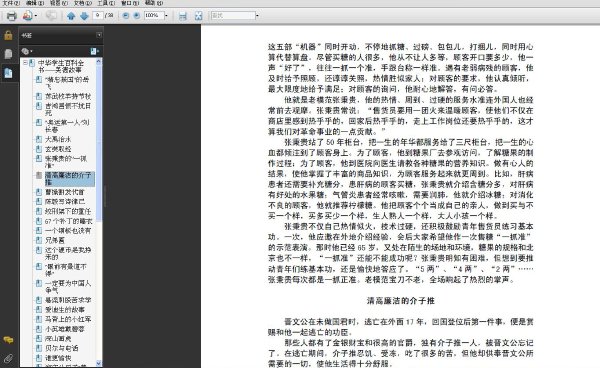Click the bookmark page icon beside 大禹治水
Screen dimensions: 600x368
coord(39,139)
